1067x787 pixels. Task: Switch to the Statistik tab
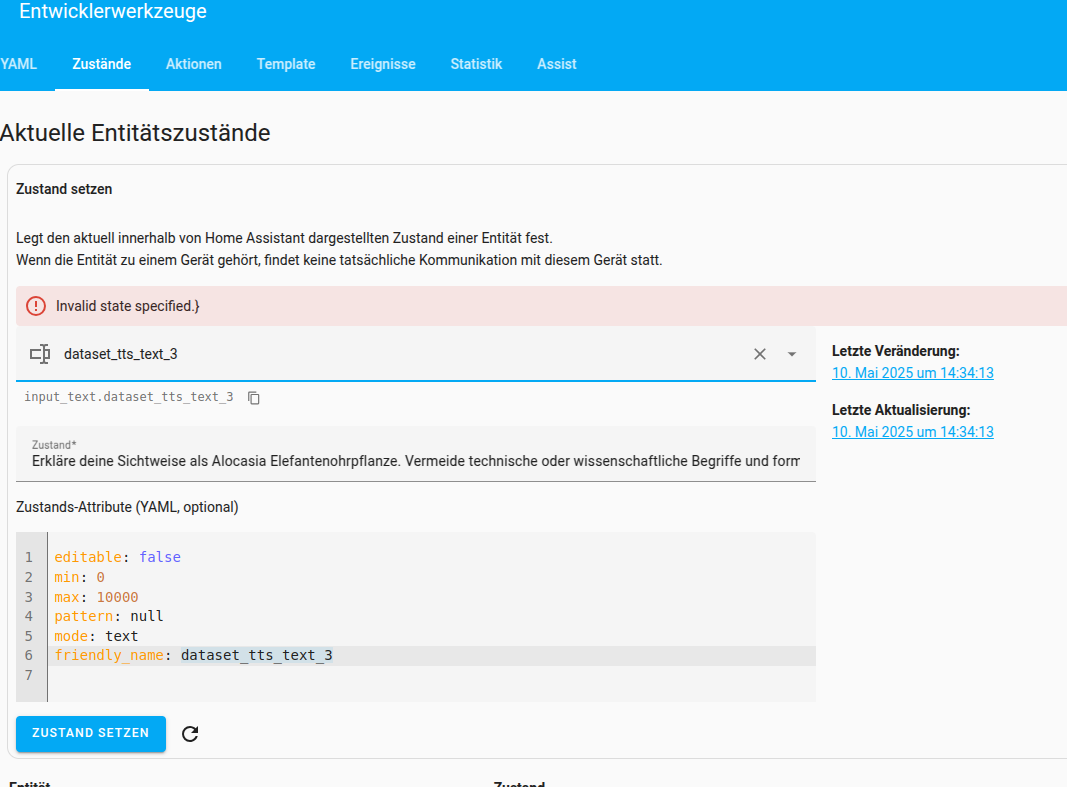pyautogui.click(x=476, y=64)
